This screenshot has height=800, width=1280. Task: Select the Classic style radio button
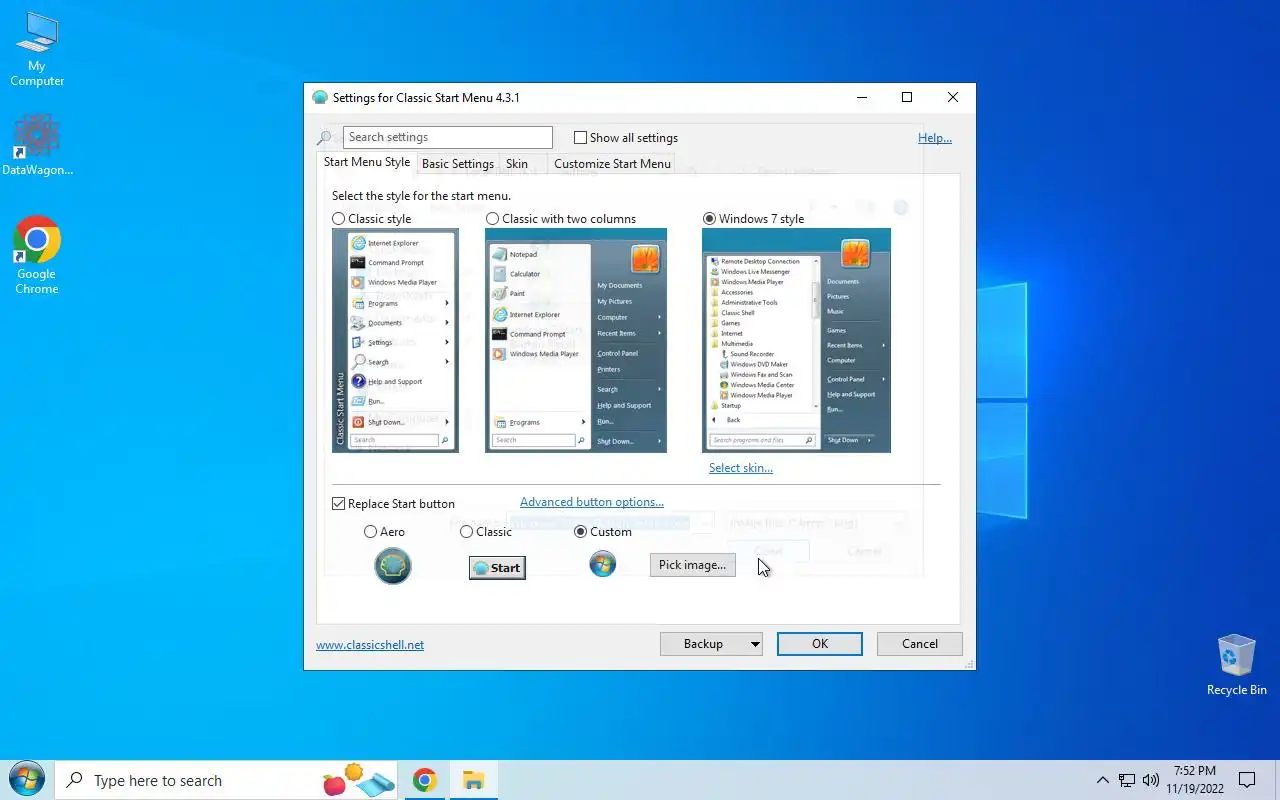[339, 219]
